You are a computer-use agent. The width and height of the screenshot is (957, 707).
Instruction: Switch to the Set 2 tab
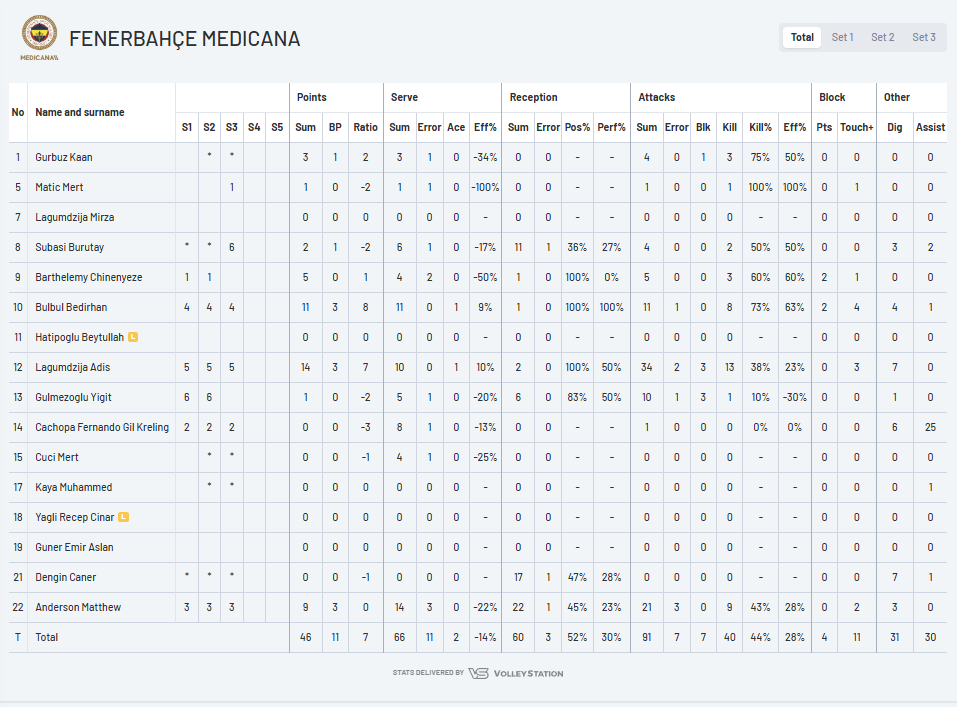[883, 37]
